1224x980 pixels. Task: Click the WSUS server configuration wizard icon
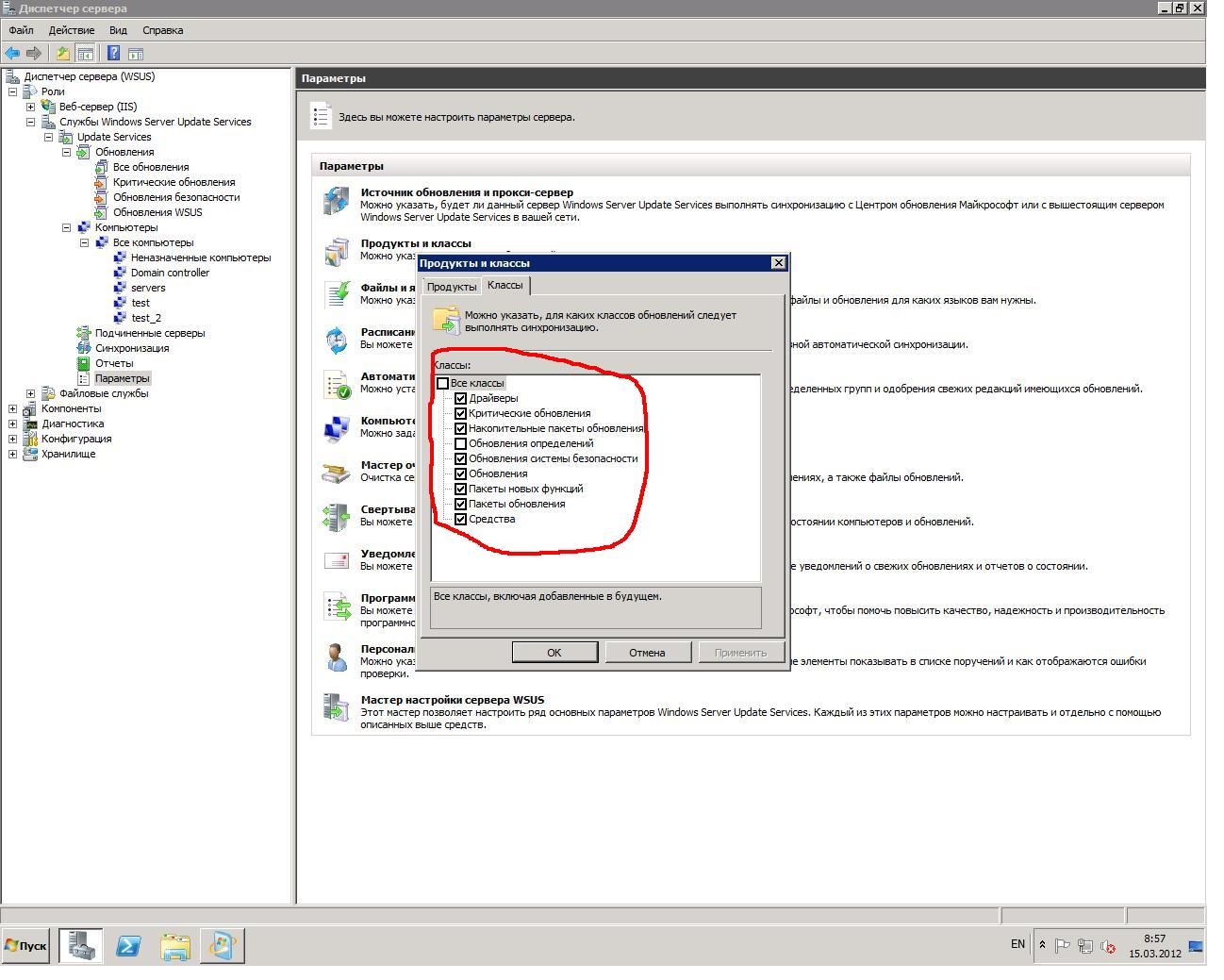click(x=337, y=707)
